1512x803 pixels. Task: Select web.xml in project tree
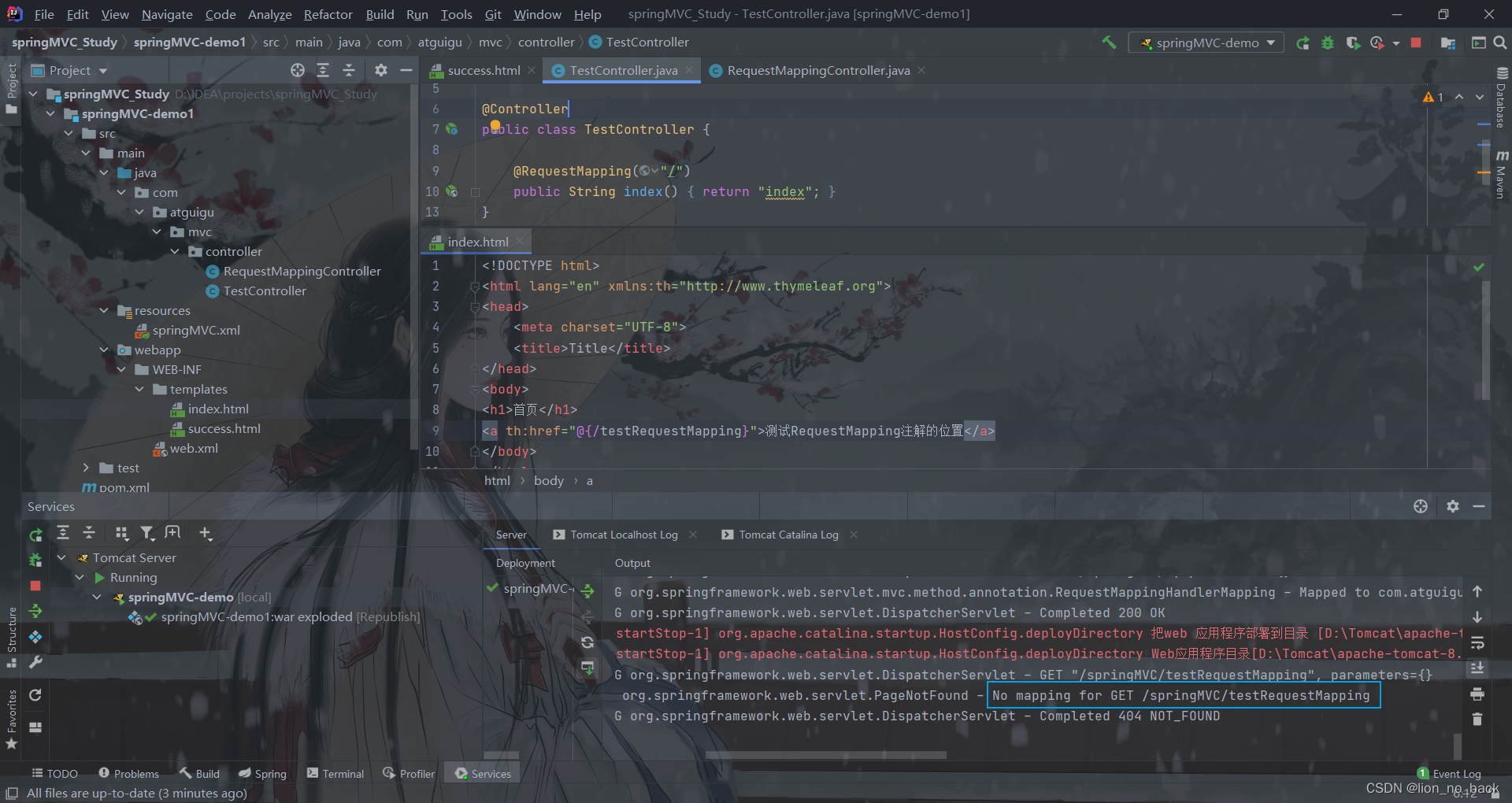pyautogui.click(x=194, y=448)
